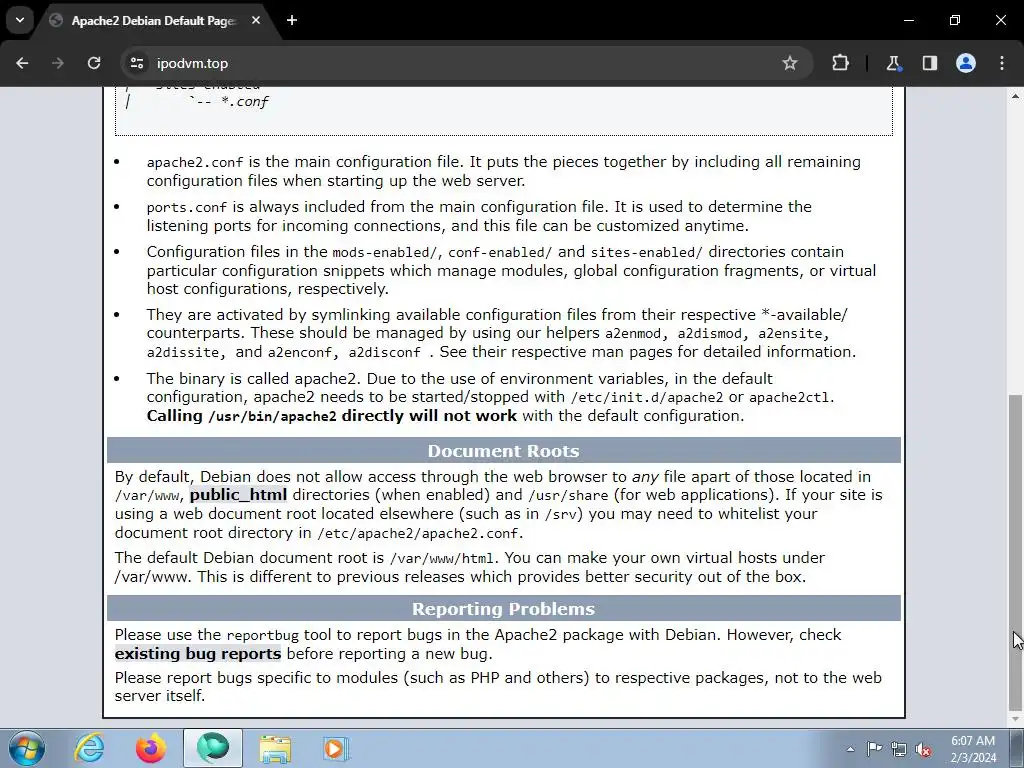Screen dimensions: 1024x768
Task: Show hidden tray icons arrow
Action: click(850, 749)
